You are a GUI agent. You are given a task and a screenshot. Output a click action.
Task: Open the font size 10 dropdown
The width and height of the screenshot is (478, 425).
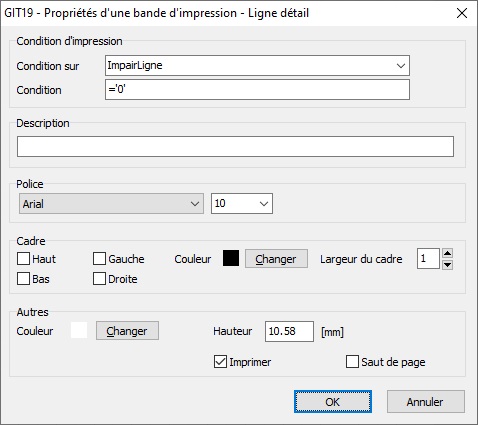click(x=264, y=204)
